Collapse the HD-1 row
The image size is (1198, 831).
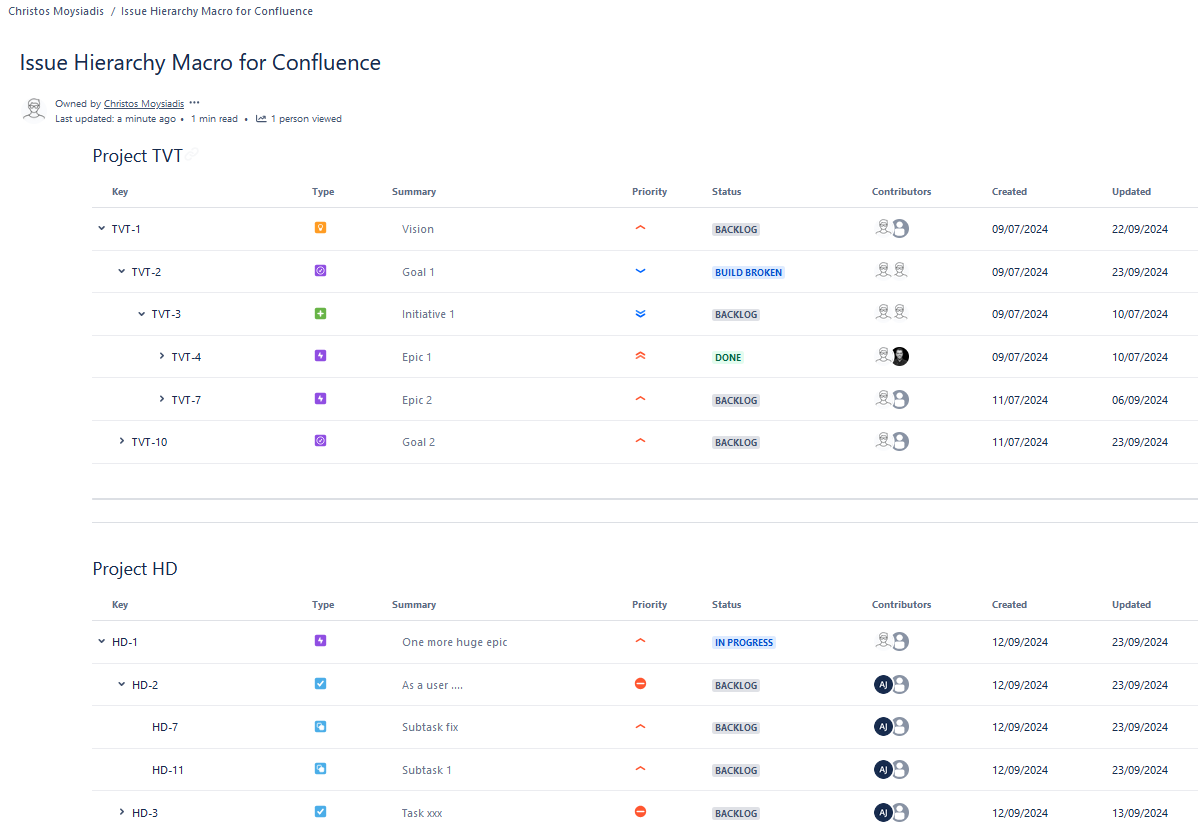(x=102, y=642)
